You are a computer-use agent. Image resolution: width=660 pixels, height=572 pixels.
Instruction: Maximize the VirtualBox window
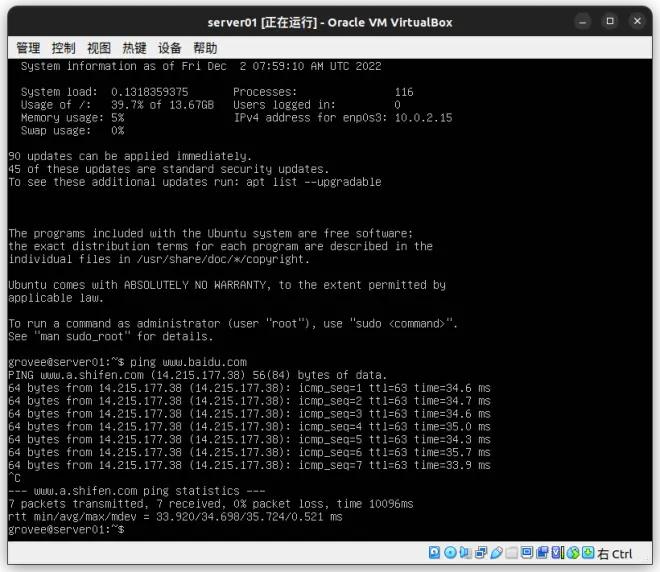(610, 21)
